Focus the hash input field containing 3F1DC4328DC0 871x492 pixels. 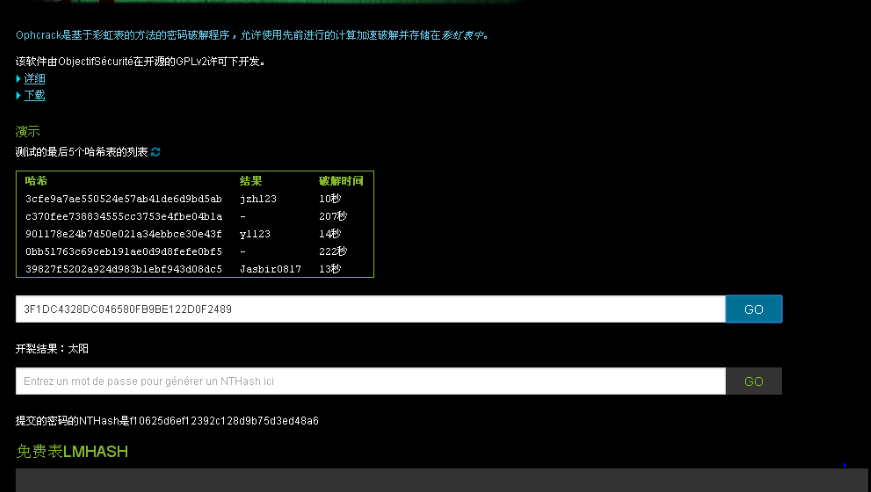[371, 309]
